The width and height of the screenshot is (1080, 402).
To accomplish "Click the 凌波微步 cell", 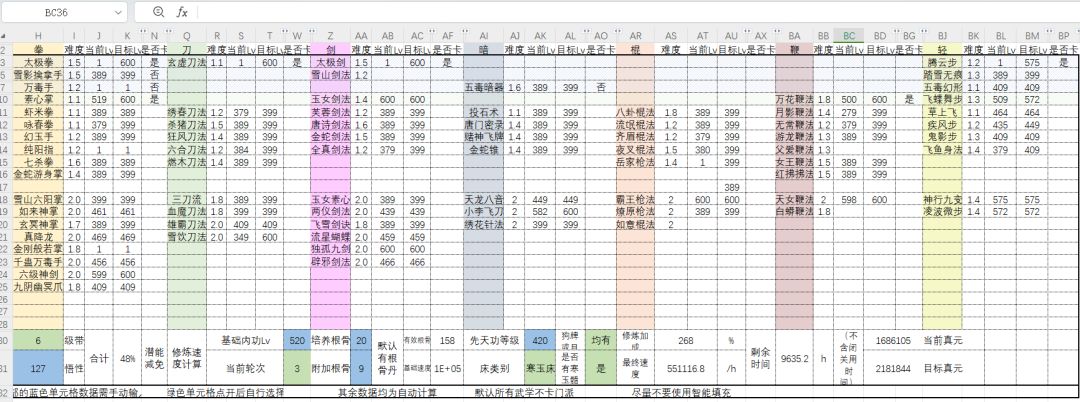I will pos(942,211).
